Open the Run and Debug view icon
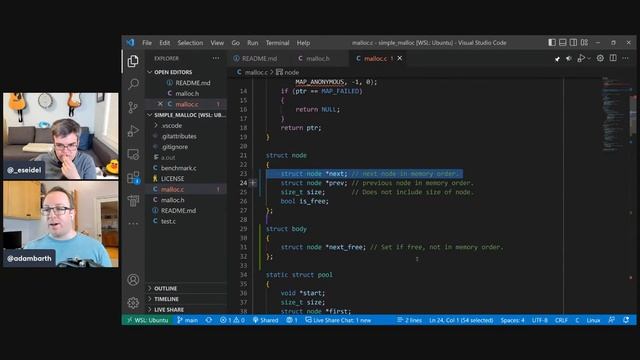Screen dimensions: 640x360 133,131
